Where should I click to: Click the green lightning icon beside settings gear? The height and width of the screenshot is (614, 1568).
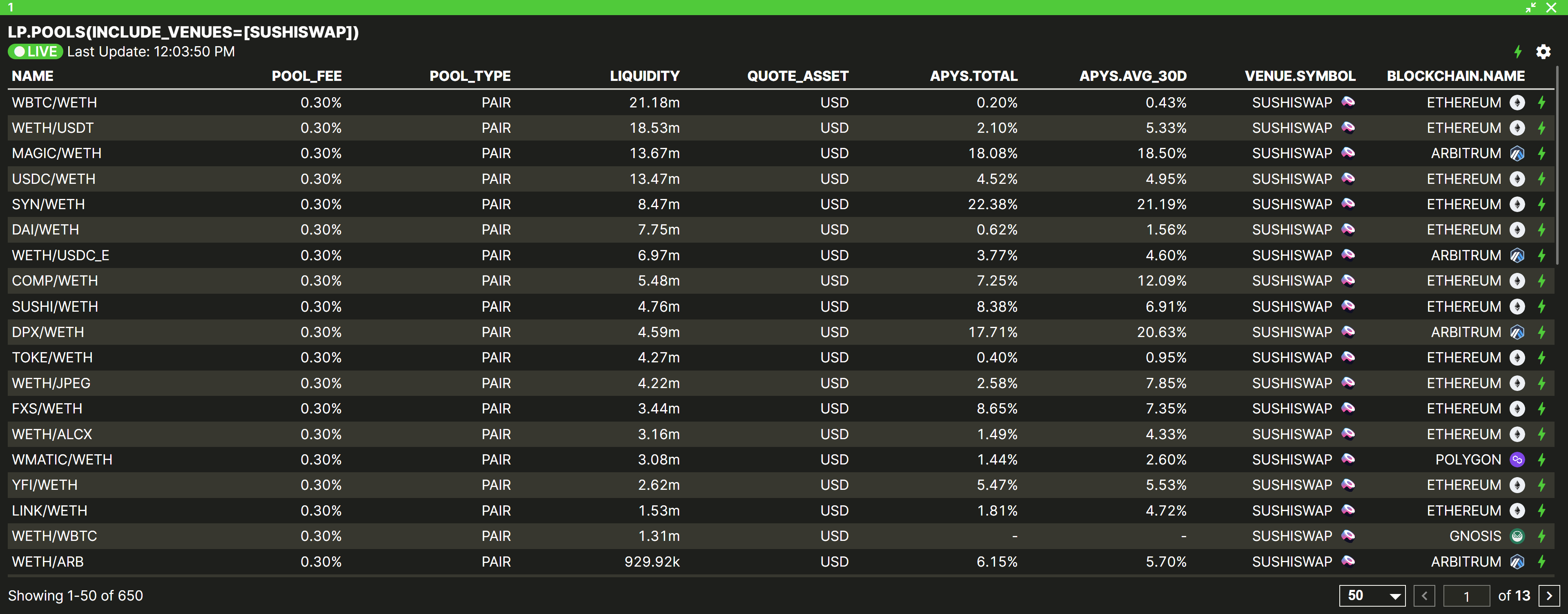click(1517, 52)
